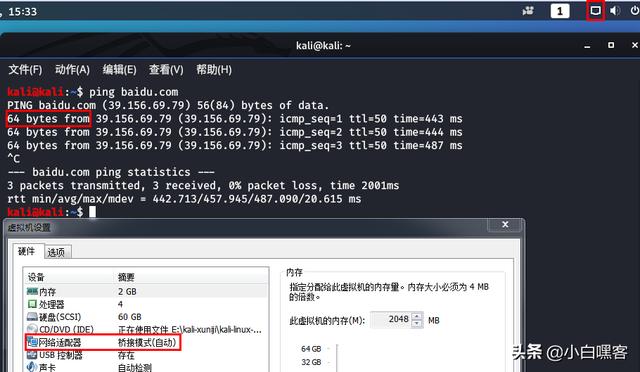Open the 查看(V) terminal menu
Image resolution: width=640 pixels, height=372 pixels.
pos(166,70)
